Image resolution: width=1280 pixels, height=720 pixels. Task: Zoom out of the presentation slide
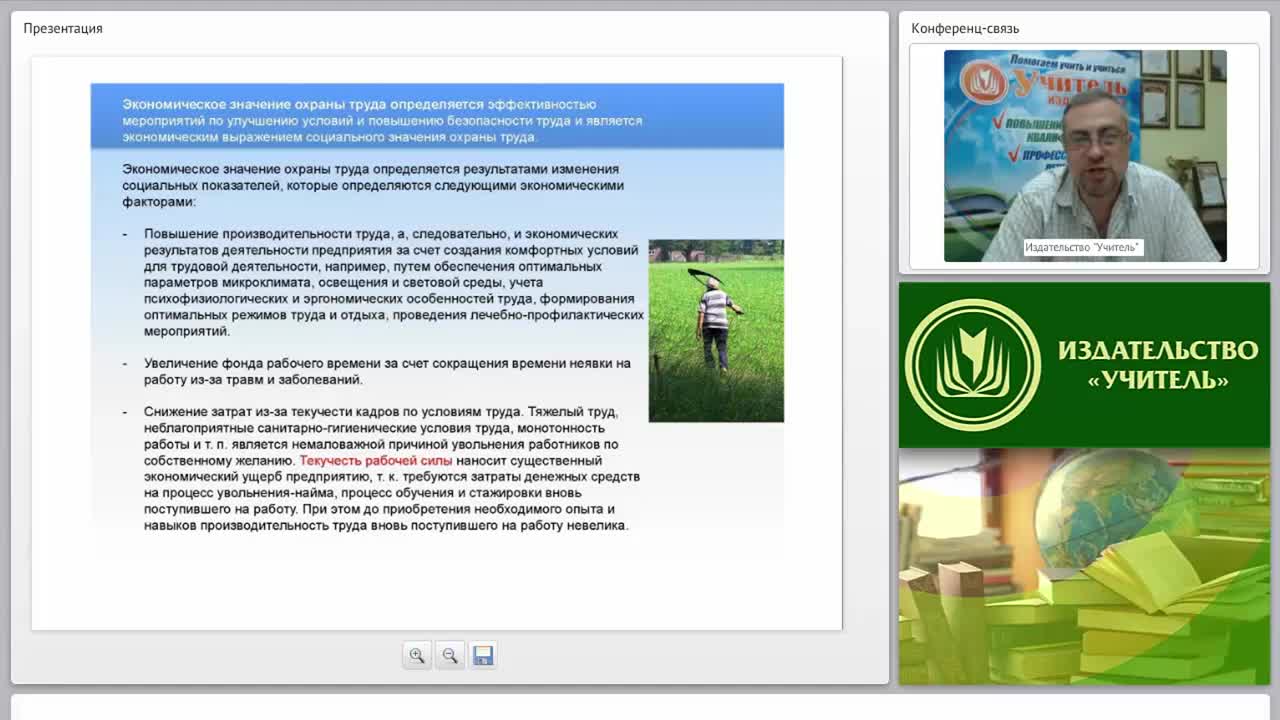[x=450, y=656]
